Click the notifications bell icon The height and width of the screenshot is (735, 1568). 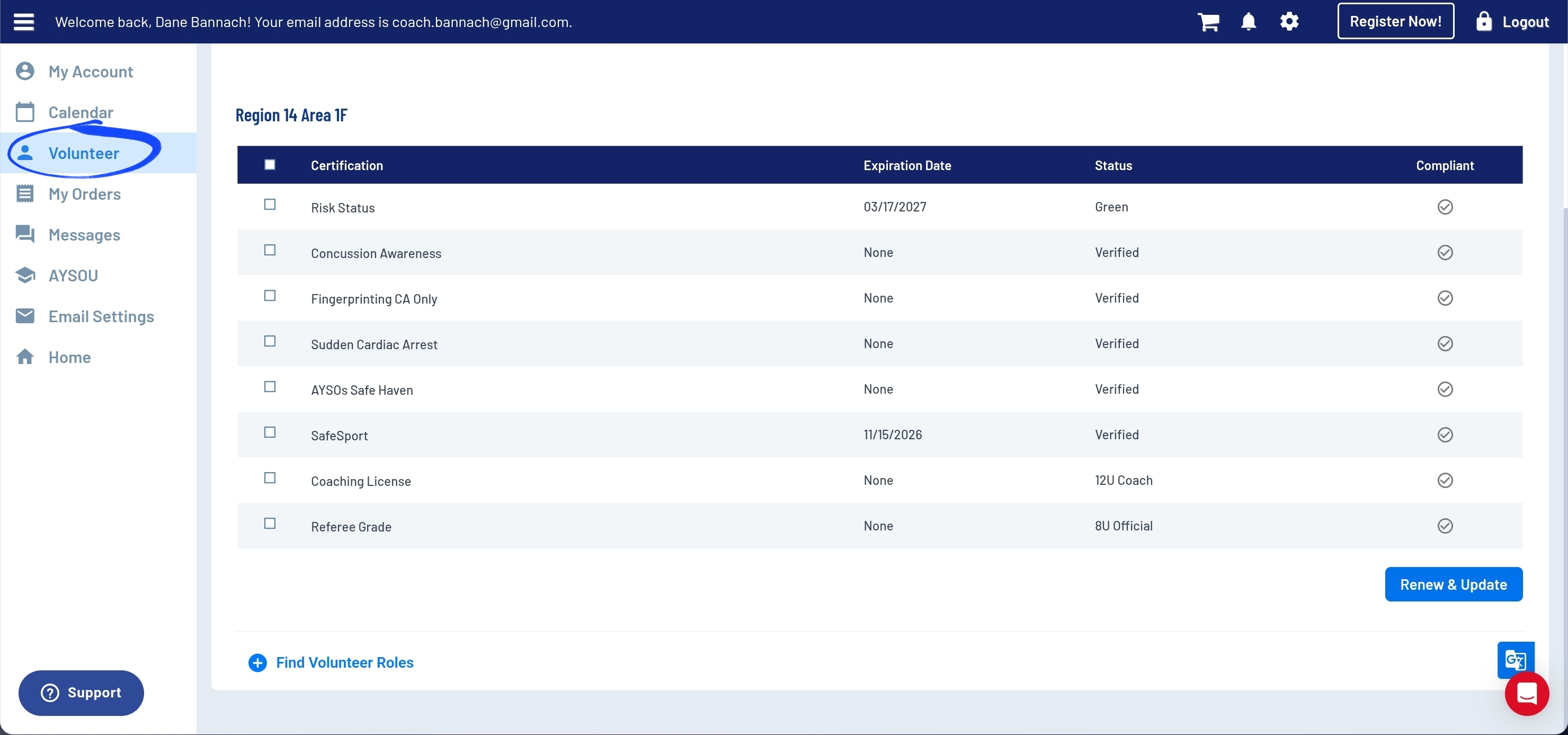[x=1248, y=22]
